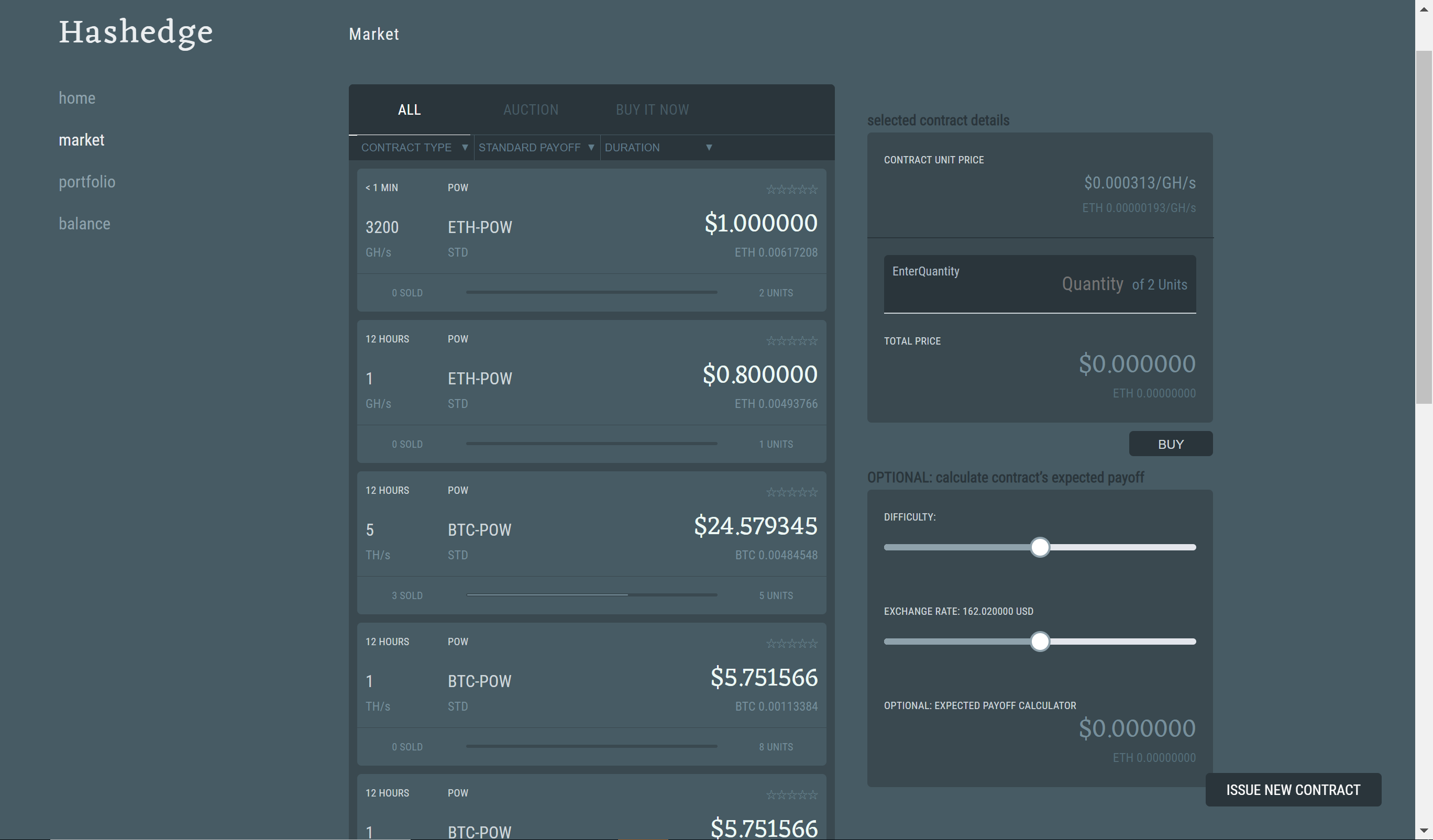Click the Difficulty slider handle
The height and width of the screenshot is (840, 1433).
pyautogui.click(x=1040, y=547)
